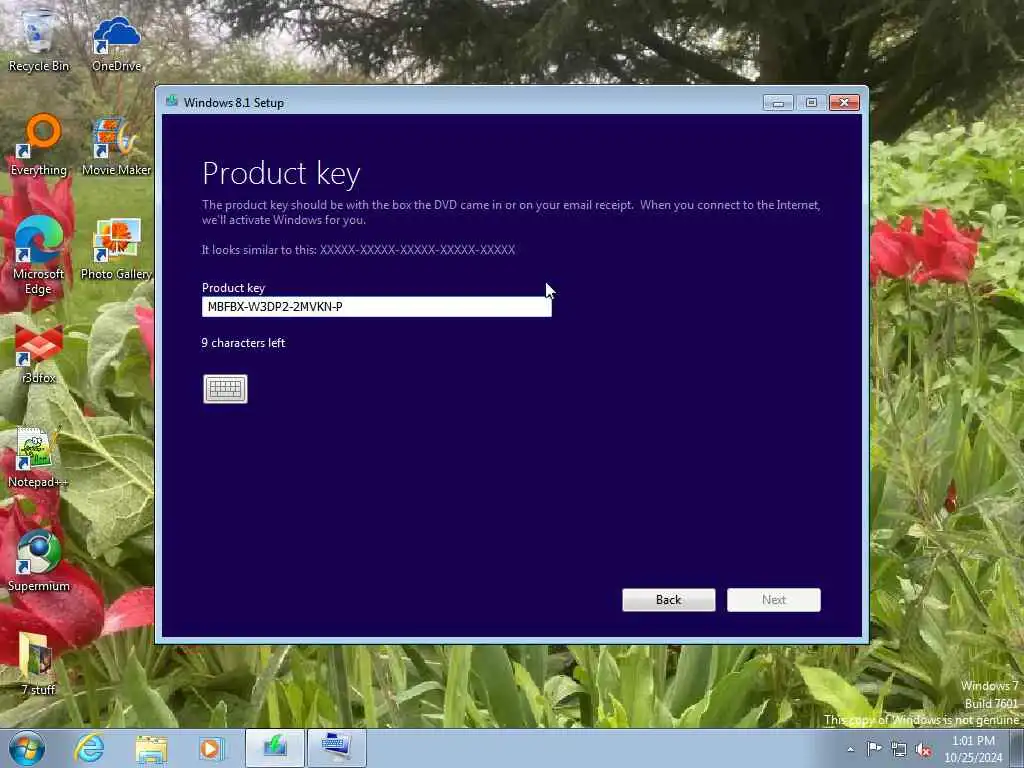
Task: Launch r3dfox browser shortcut
Action: 39,354
